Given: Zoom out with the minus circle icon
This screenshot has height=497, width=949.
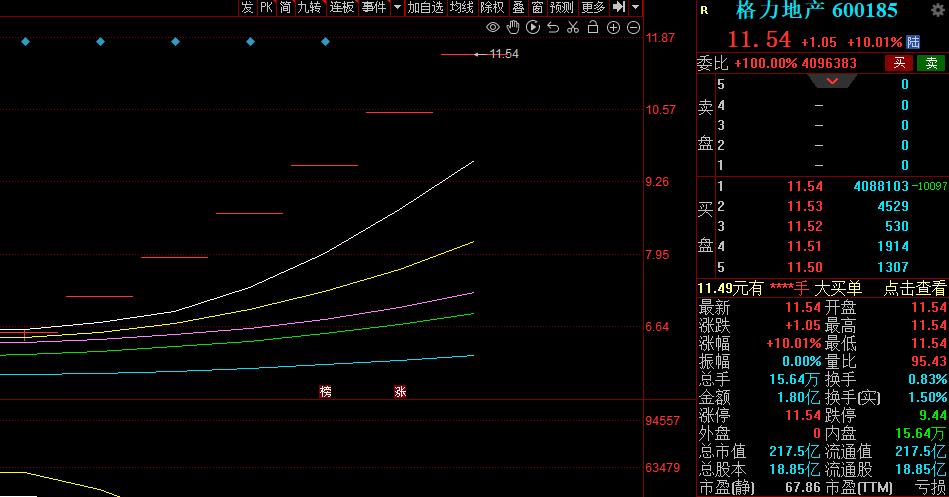Looking at the screenshot, I should point(633,27).
